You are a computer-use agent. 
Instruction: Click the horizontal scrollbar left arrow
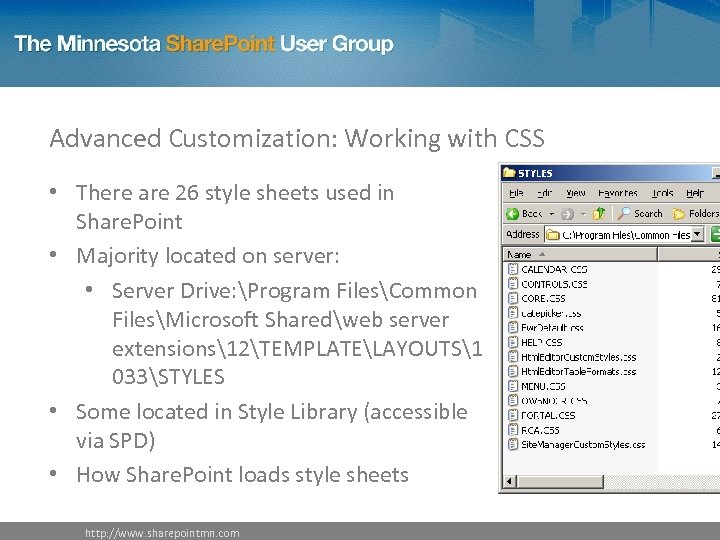tap(509, 481)
